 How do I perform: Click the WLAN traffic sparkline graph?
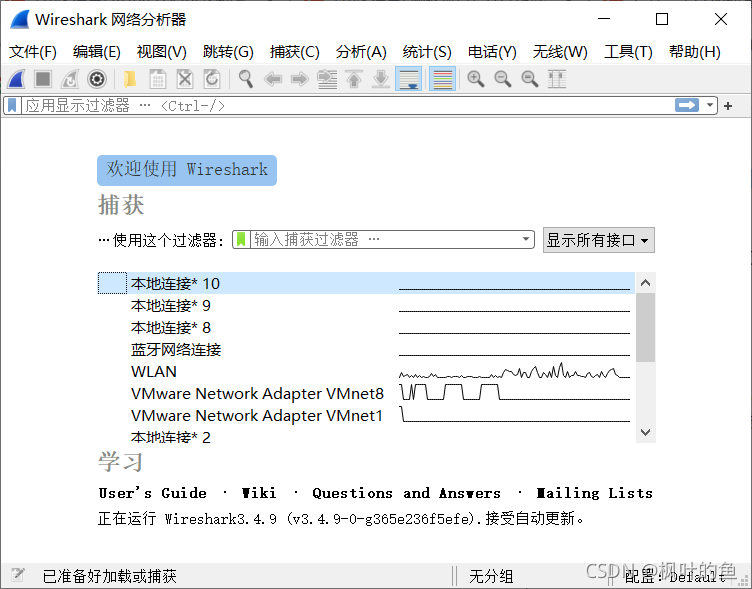[x=514, y=371]
